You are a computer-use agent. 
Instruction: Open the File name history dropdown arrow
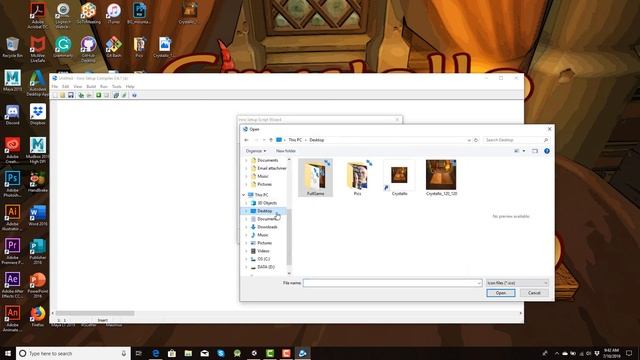click(479, 283)
